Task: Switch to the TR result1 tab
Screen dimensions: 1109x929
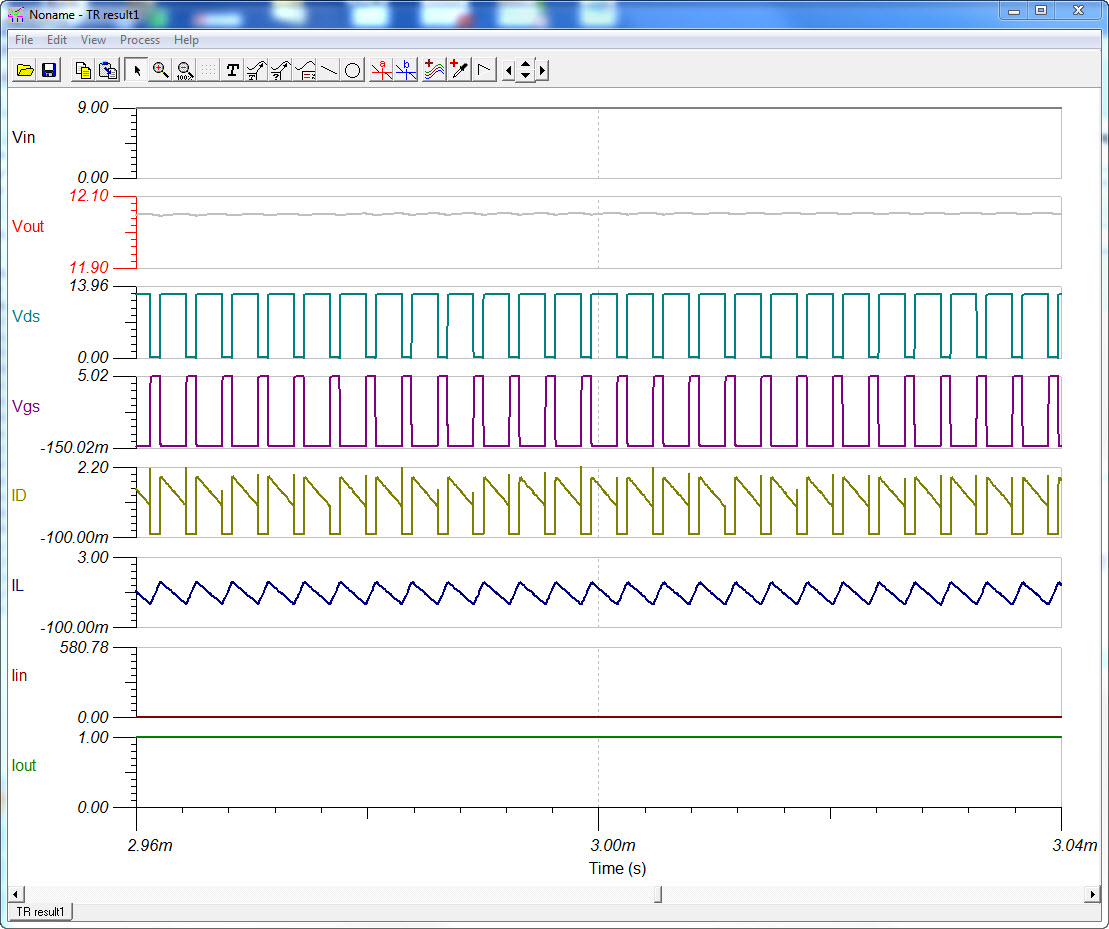Action: 40,912
